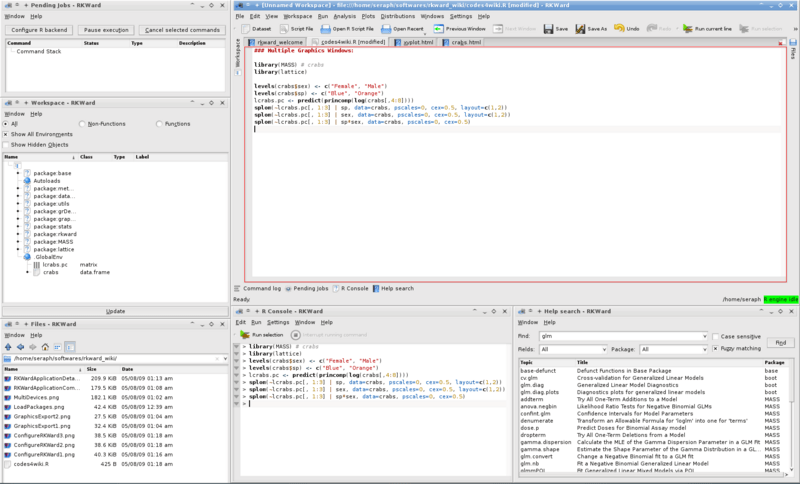Select Functions radio button

point(159,124)
